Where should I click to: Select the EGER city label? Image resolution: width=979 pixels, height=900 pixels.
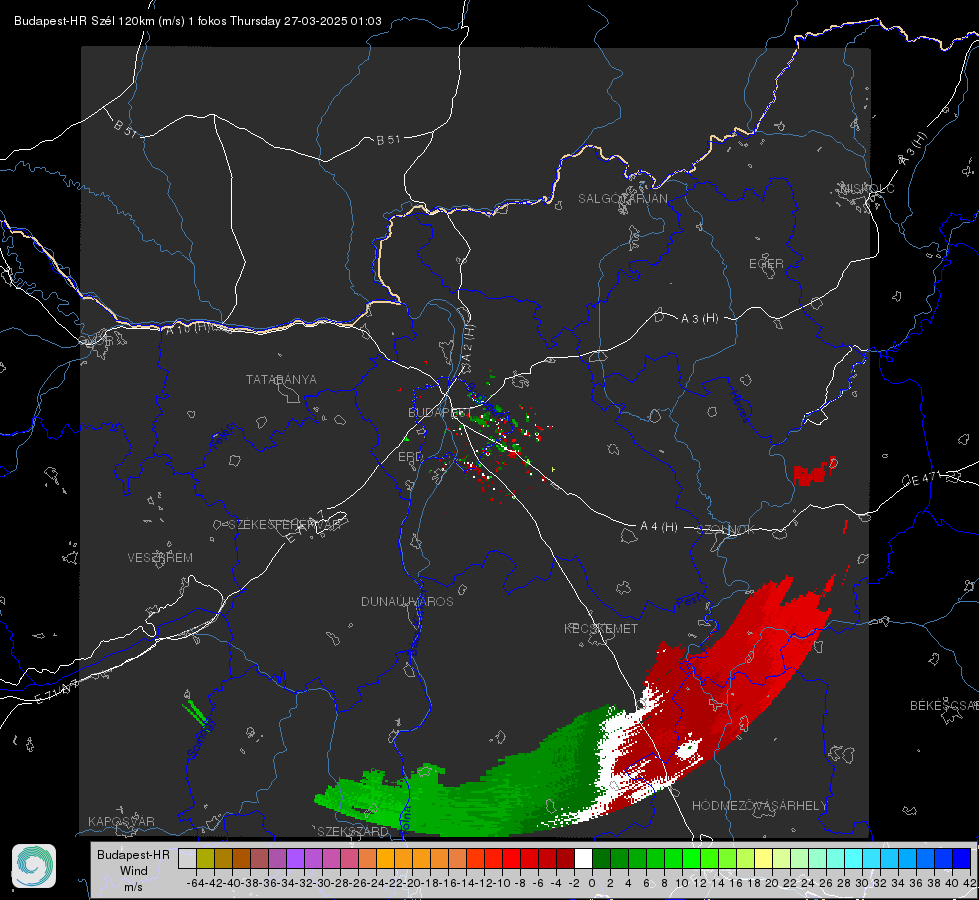pyautogui.click(x=766, y=264)
